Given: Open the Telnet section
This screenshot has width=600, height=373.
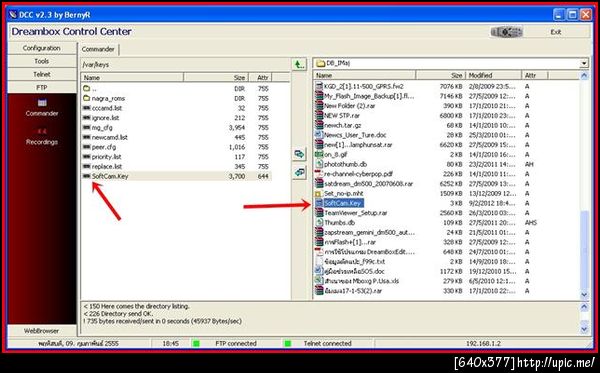Looking at the screenshot, I should tap(42, 74).
